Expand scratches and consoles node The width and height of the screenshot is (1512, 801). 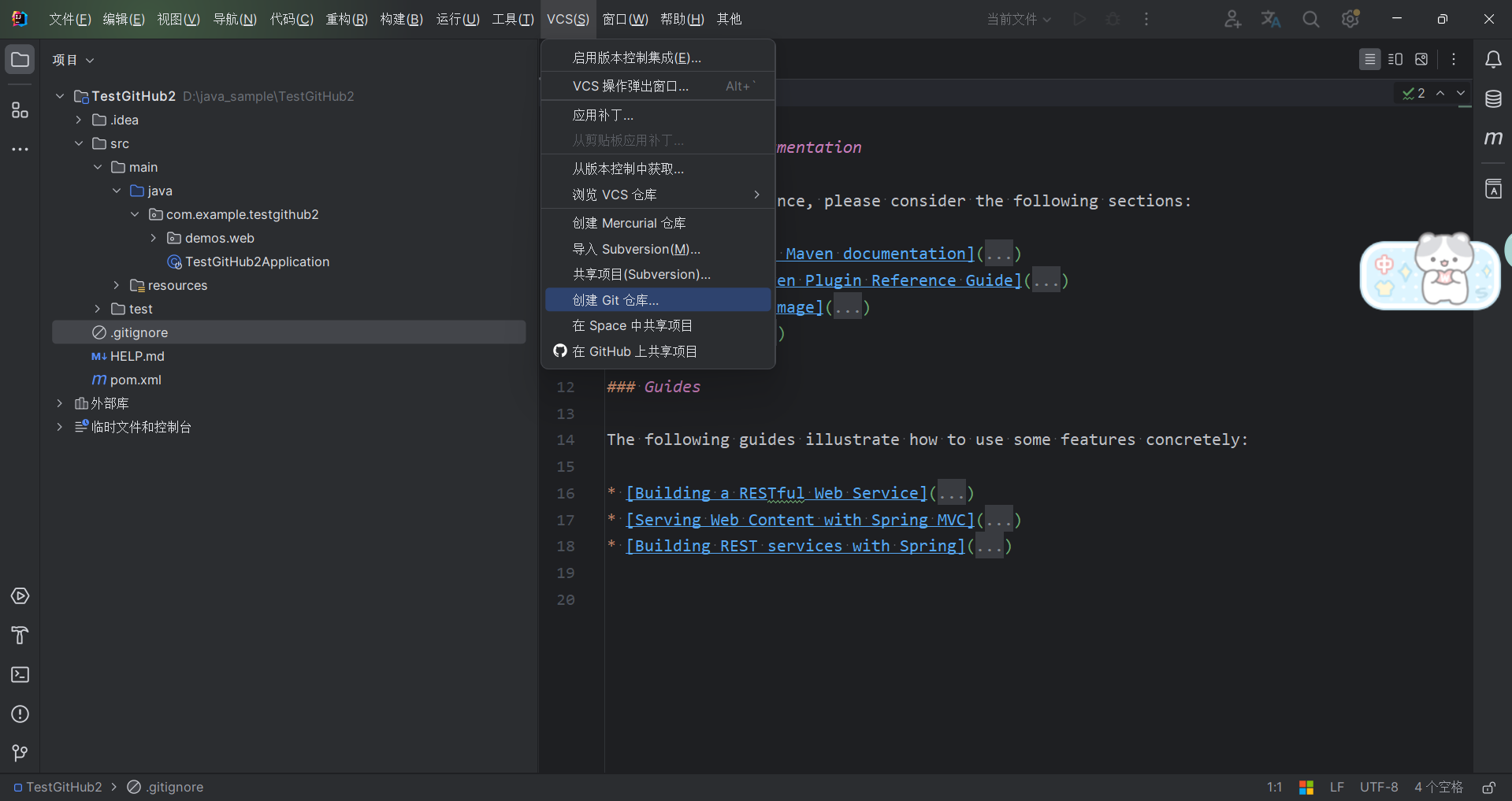60,427
